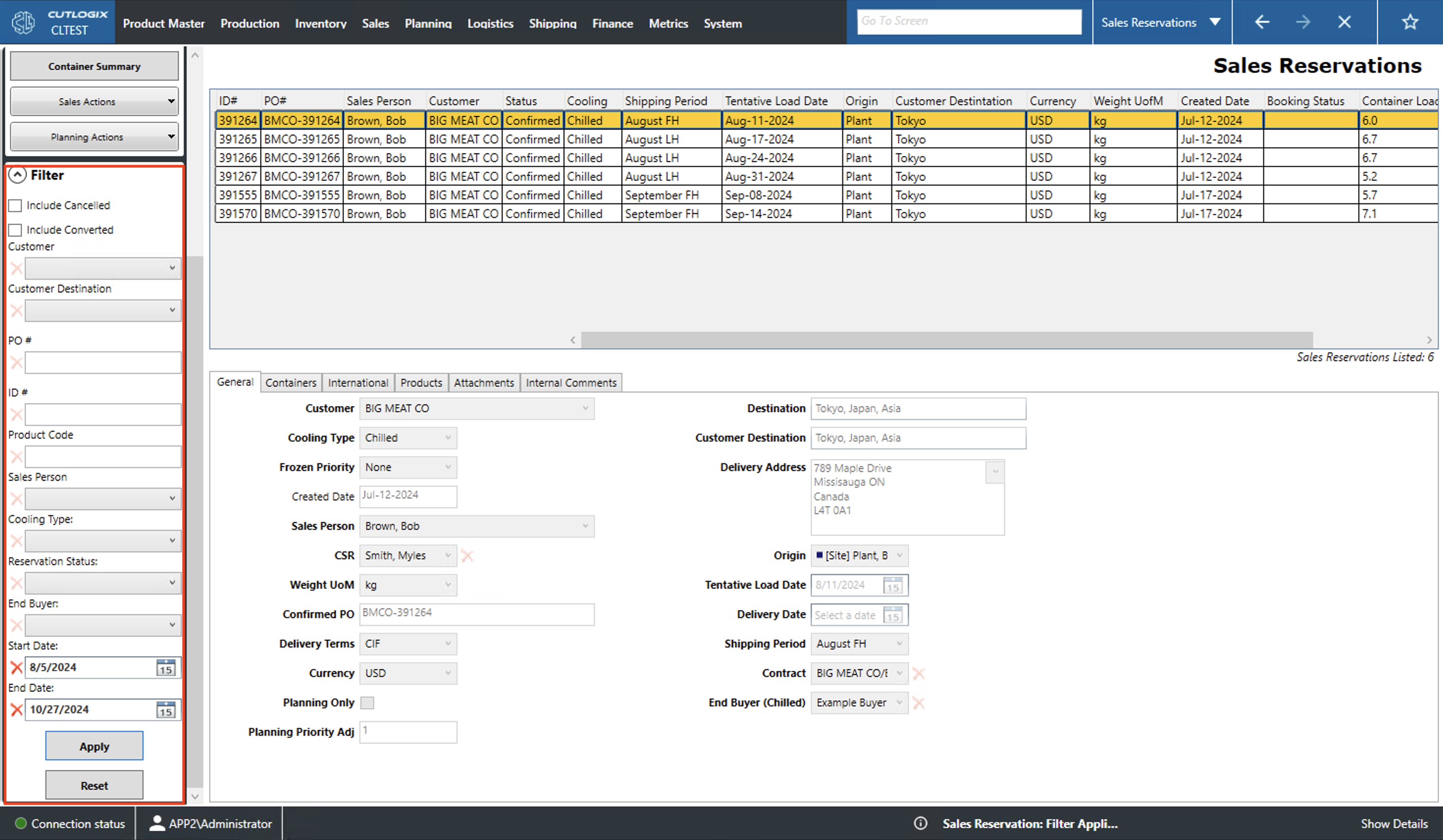Open the Delivery Date calendar icon
This screenshot has height=840, width=1443.
click(x=893, y=615)
